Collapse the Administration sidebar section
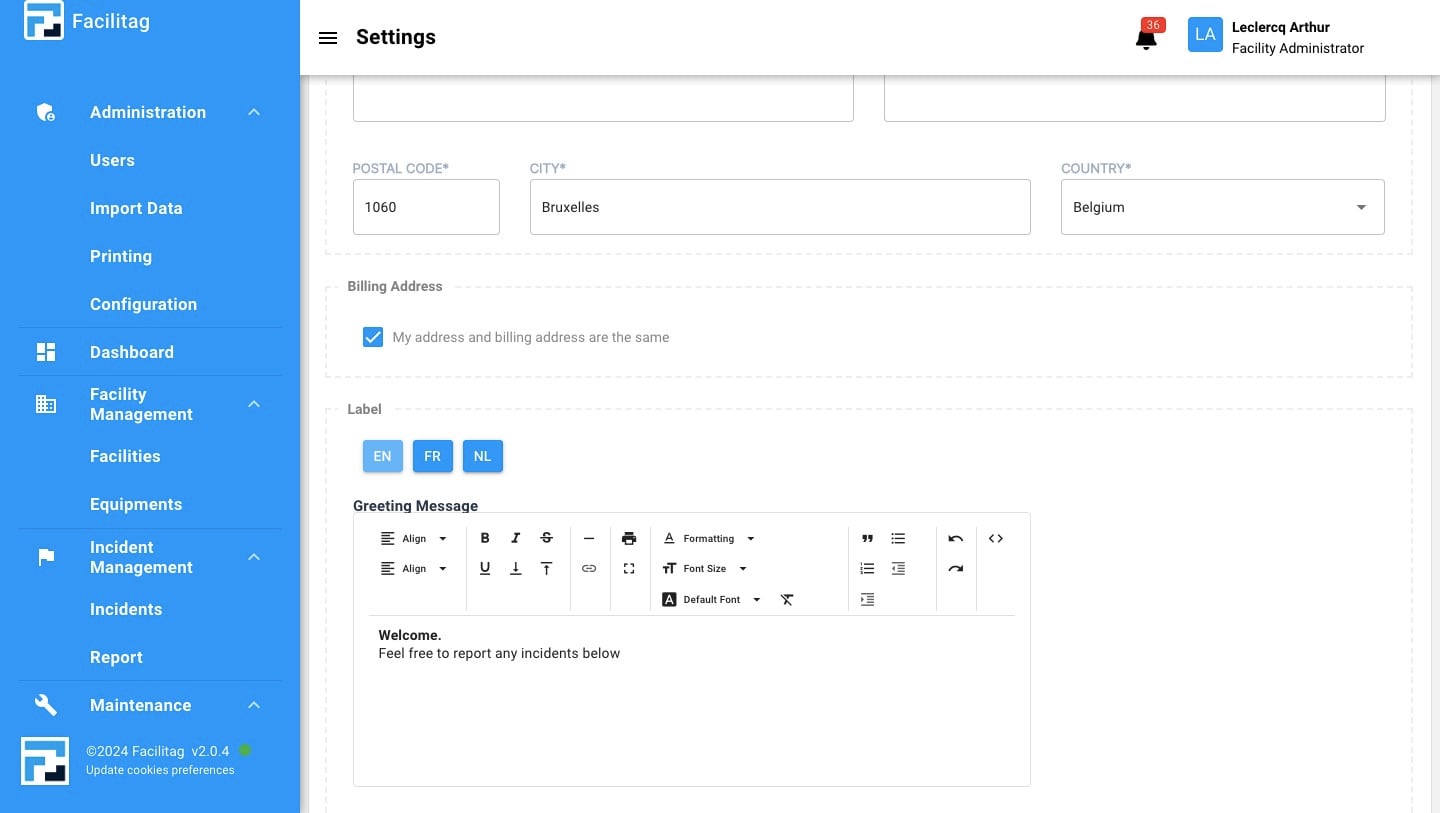Viewport: 1440px width, 813px height. coord(254,112)
